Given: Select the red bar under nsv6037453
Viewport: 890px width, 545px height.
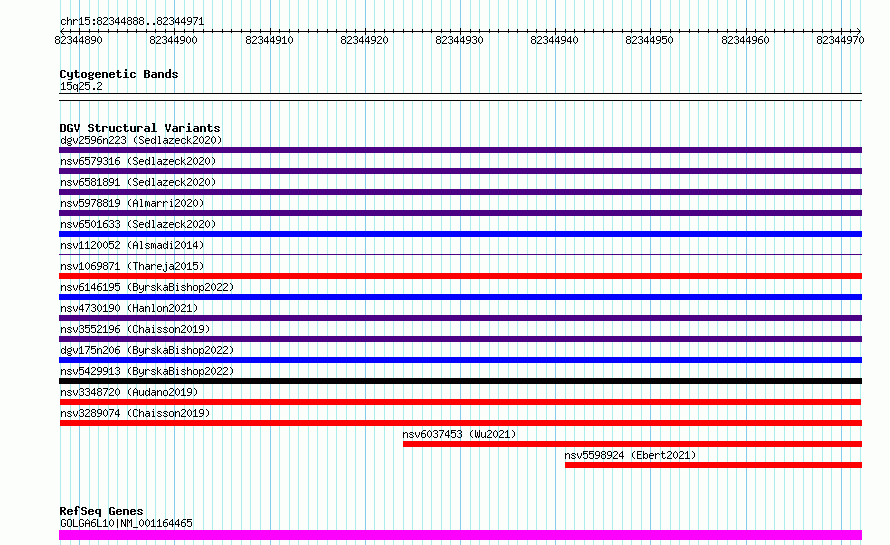Looking at the screenshot, I should 632,444.
